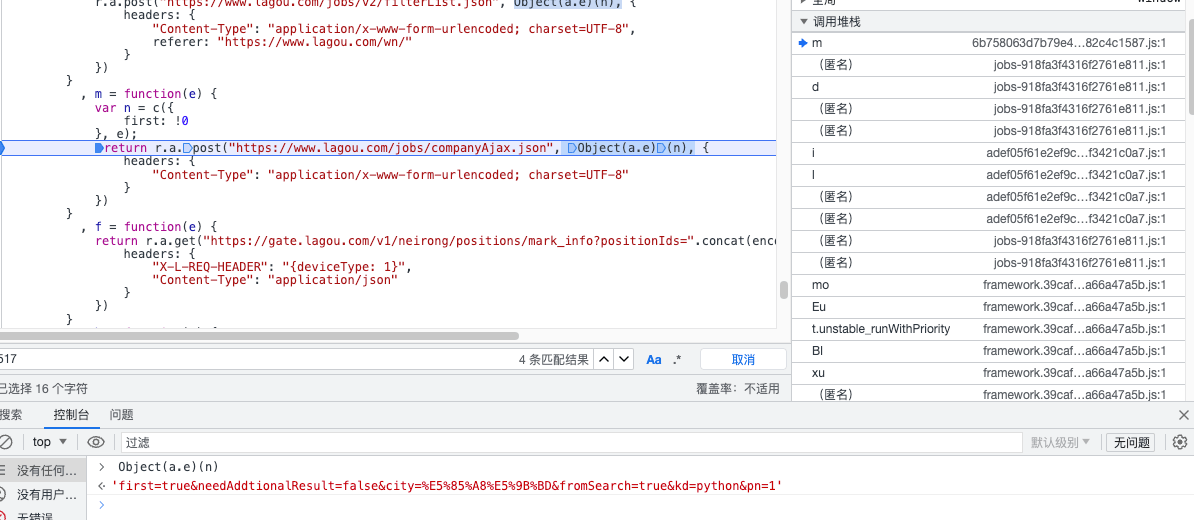Click the 取消 button
Image resolution: width=1194 pixels, height=520 pixels.
pos(743,359)
